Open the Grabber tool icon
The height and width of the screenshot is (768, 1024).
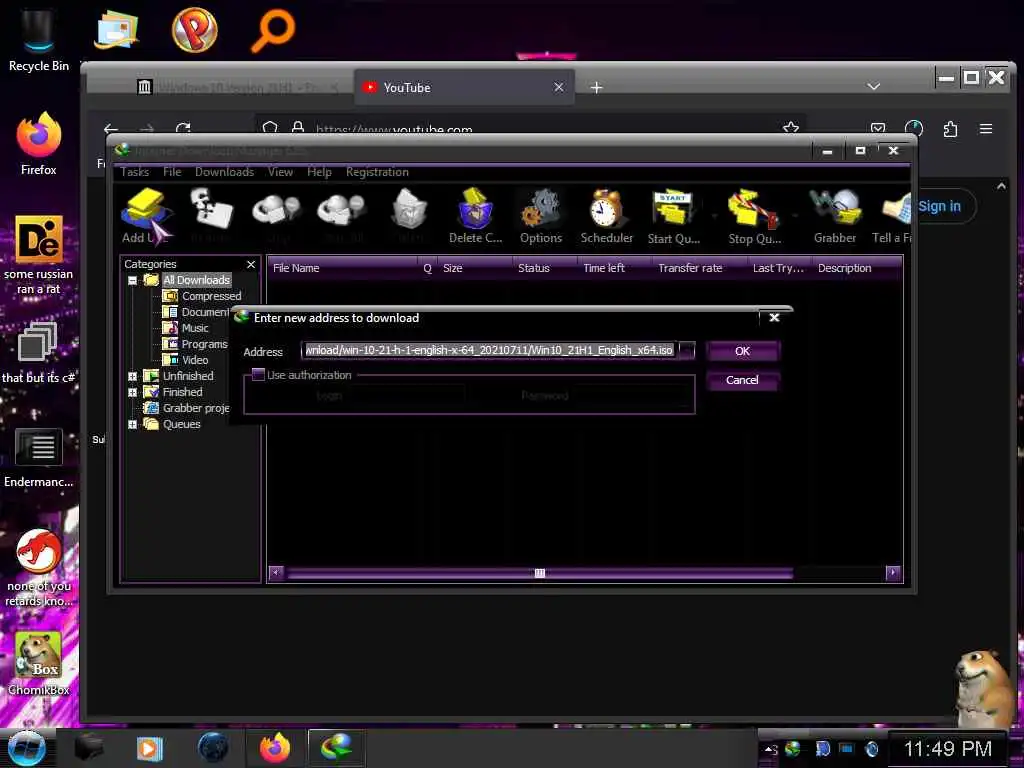835,216
